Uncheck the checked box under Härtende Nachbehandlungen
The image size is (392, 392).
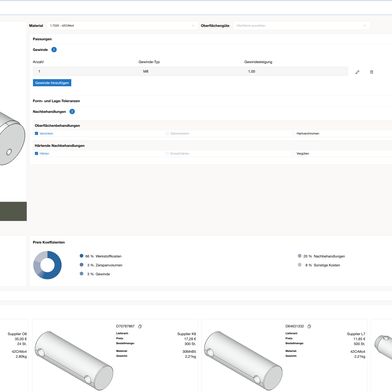[x=36, y=153]
